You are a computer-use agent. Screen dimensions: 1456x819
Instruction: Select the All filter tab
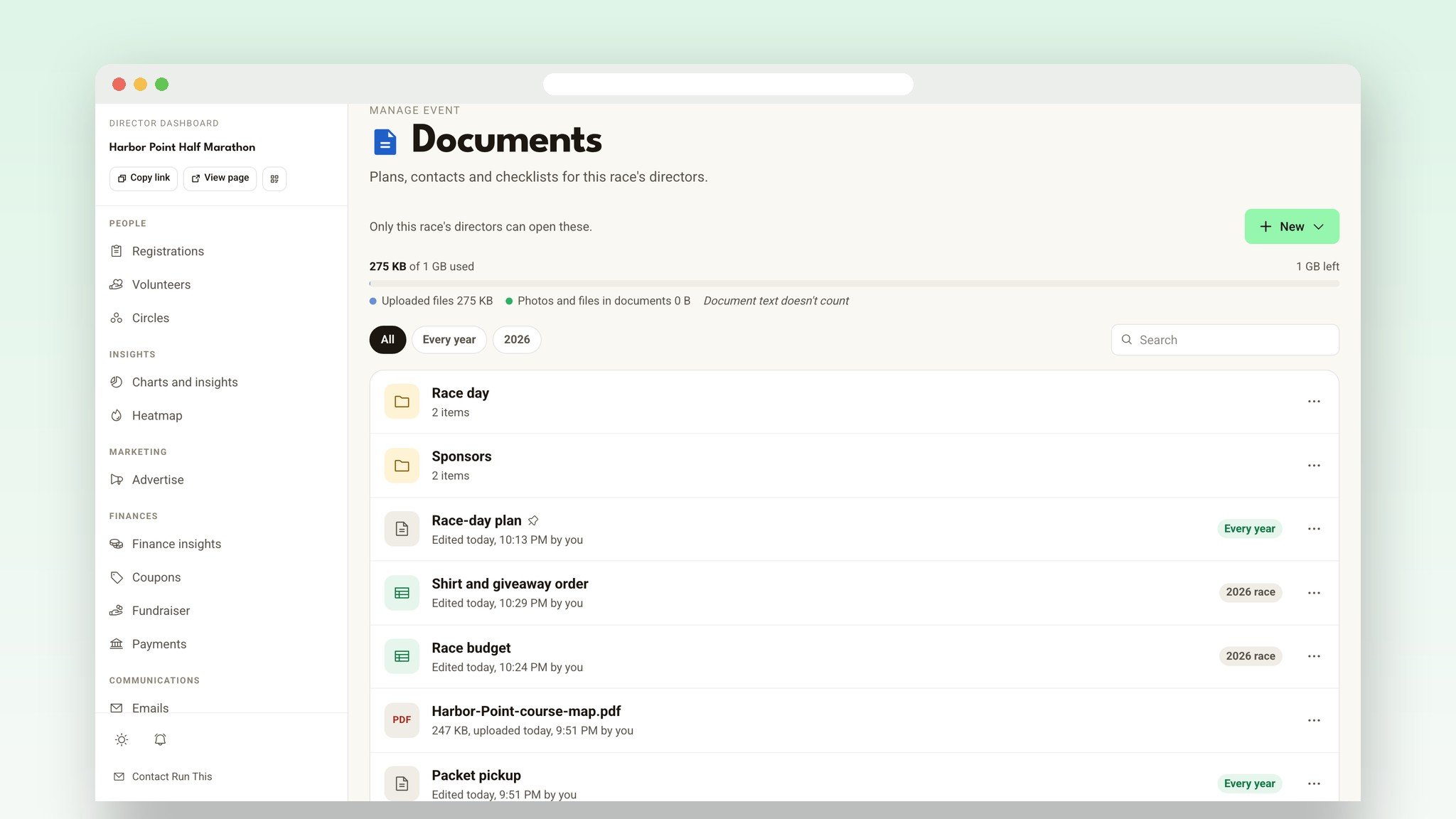pyautogui.click(x=387, y=340)
